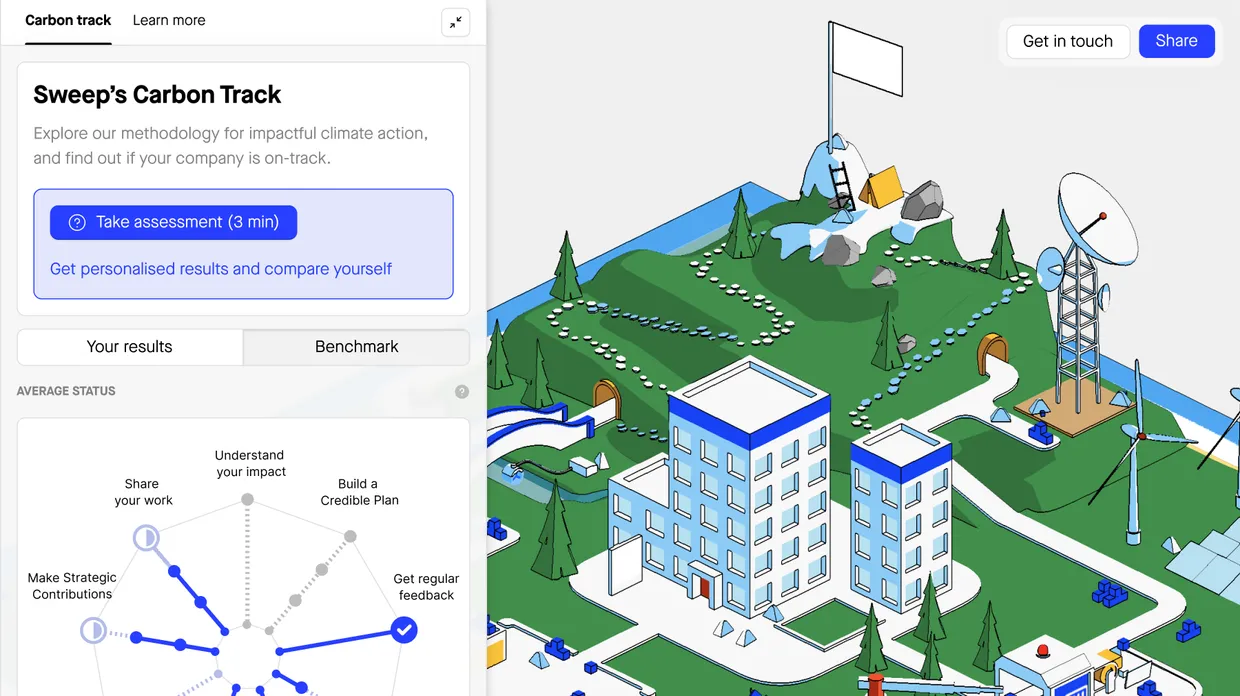Follow the Get personalised results link
Screen dimensions: 1240x696
coord(221,269)
